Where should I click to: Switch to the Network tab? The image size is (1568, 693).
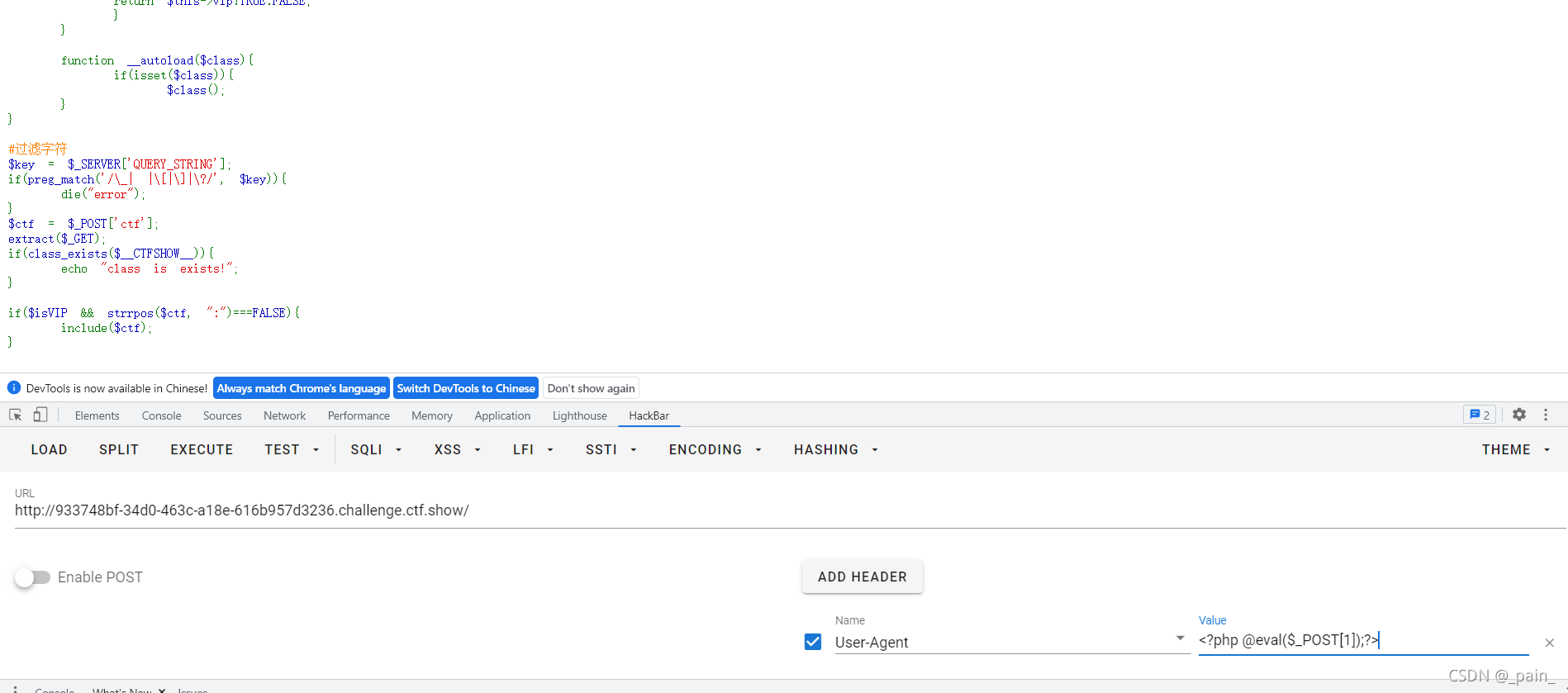click(284, 415)
